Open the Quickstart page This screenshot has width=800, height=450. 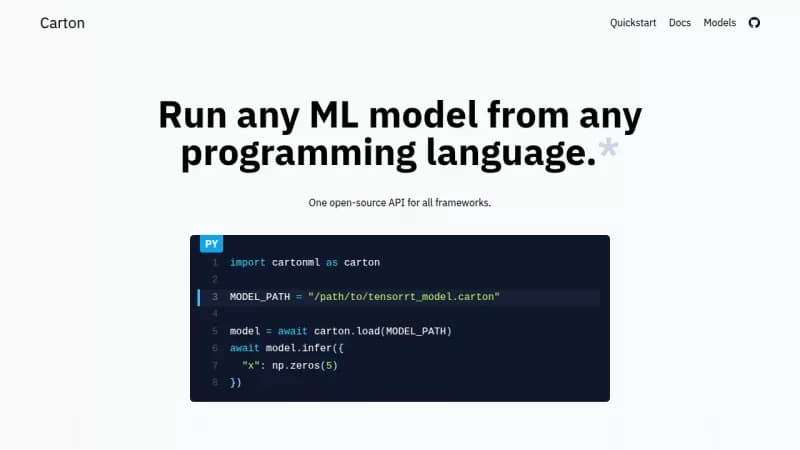point(634,23)
